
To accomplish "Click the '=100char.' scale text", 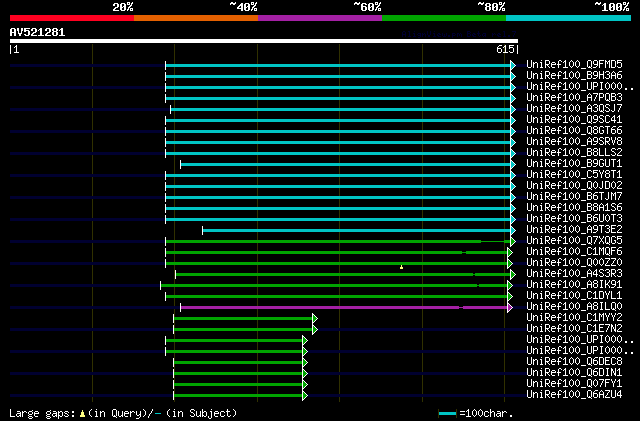I will (x=486, y=413).
